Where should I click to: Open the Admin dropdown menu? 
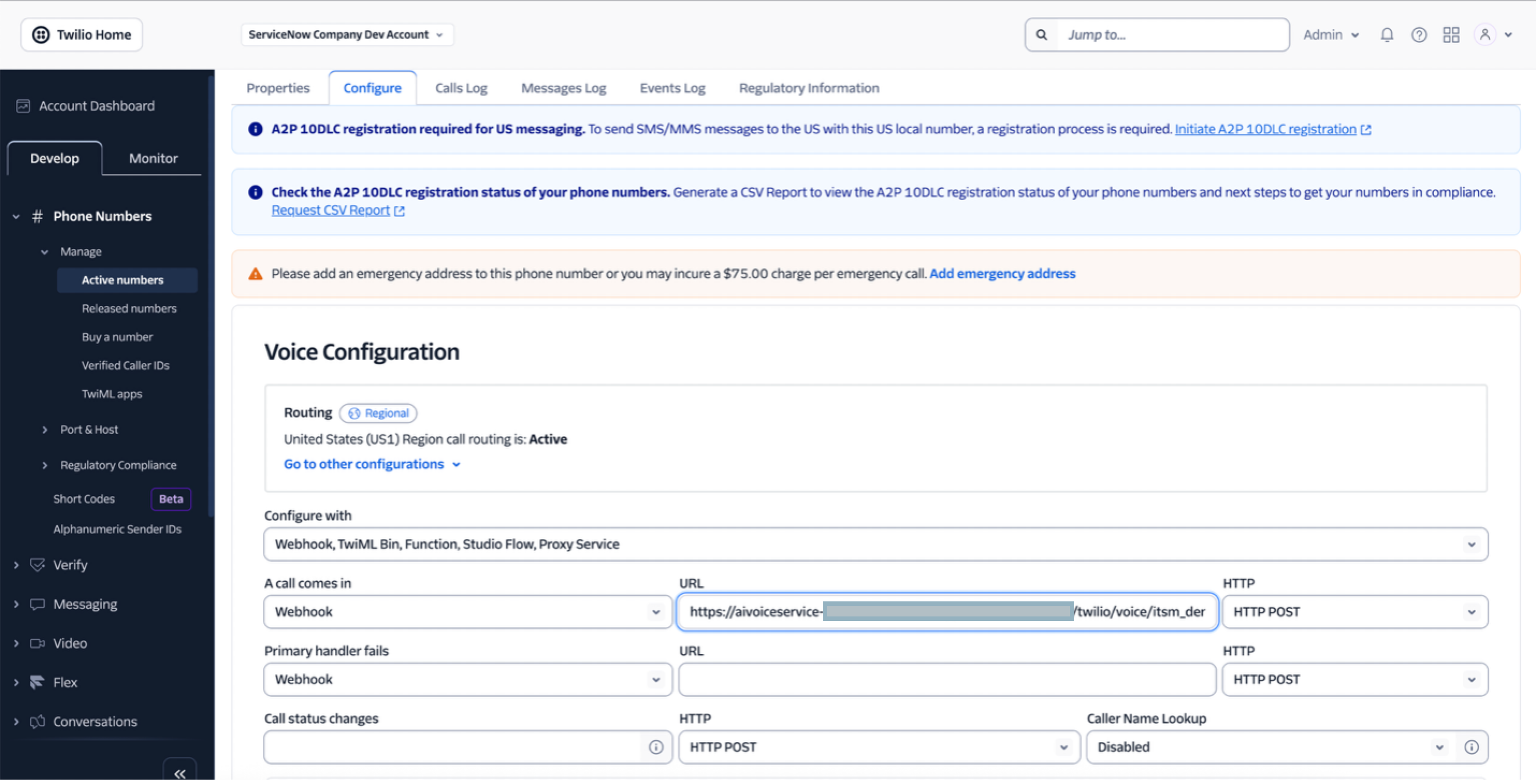tap(1331, 35)
